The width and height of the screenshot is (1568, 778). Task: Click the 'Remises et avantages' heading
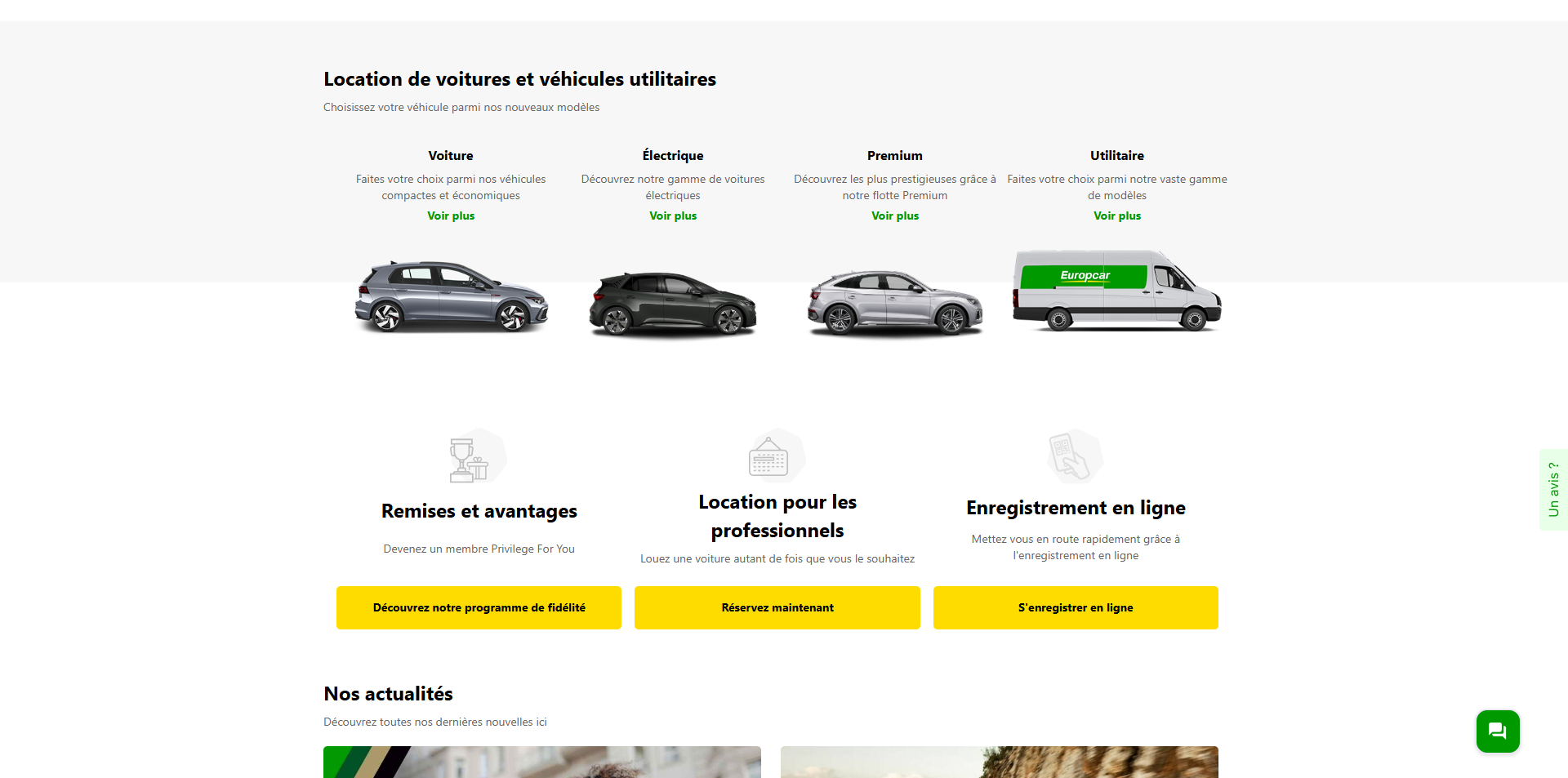[x=479, y=511]
